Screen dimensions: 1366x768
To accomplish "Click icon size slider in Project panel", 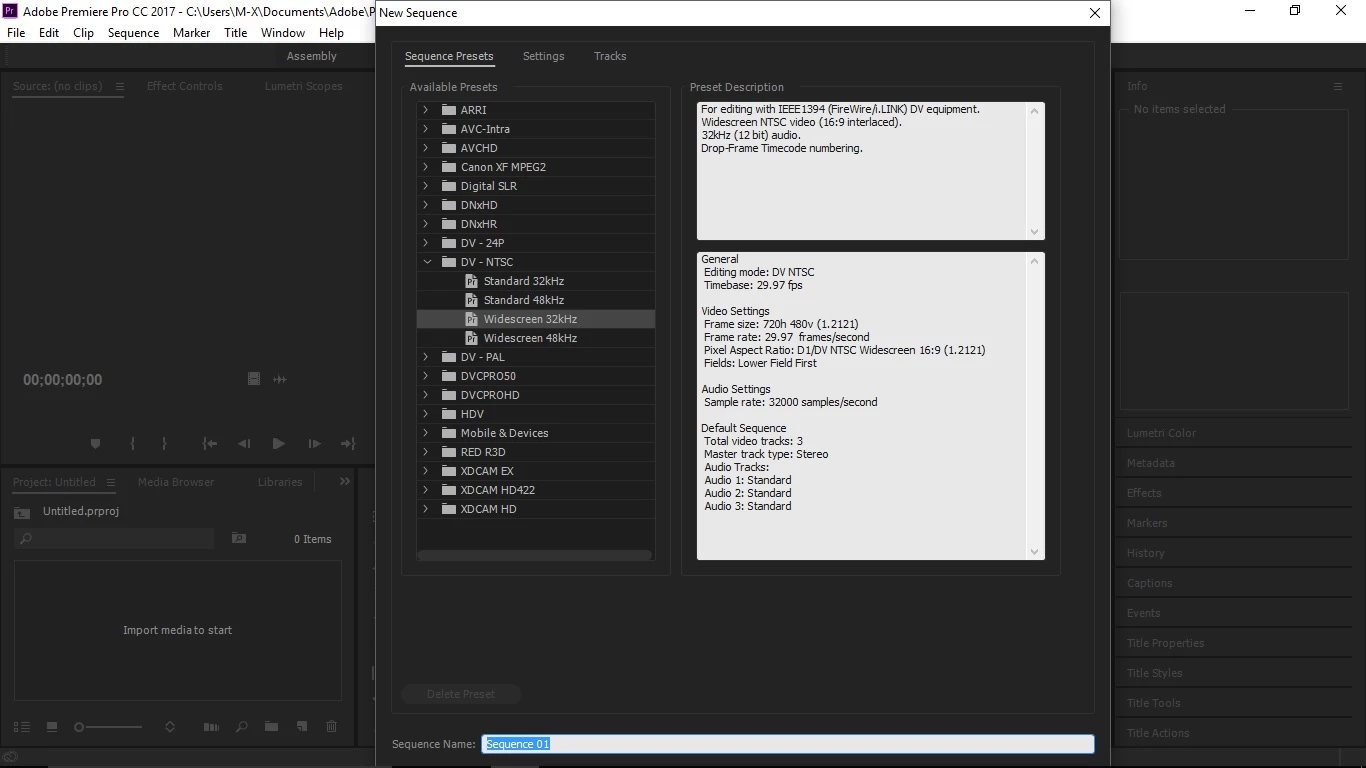I will [x=108, y=727].
